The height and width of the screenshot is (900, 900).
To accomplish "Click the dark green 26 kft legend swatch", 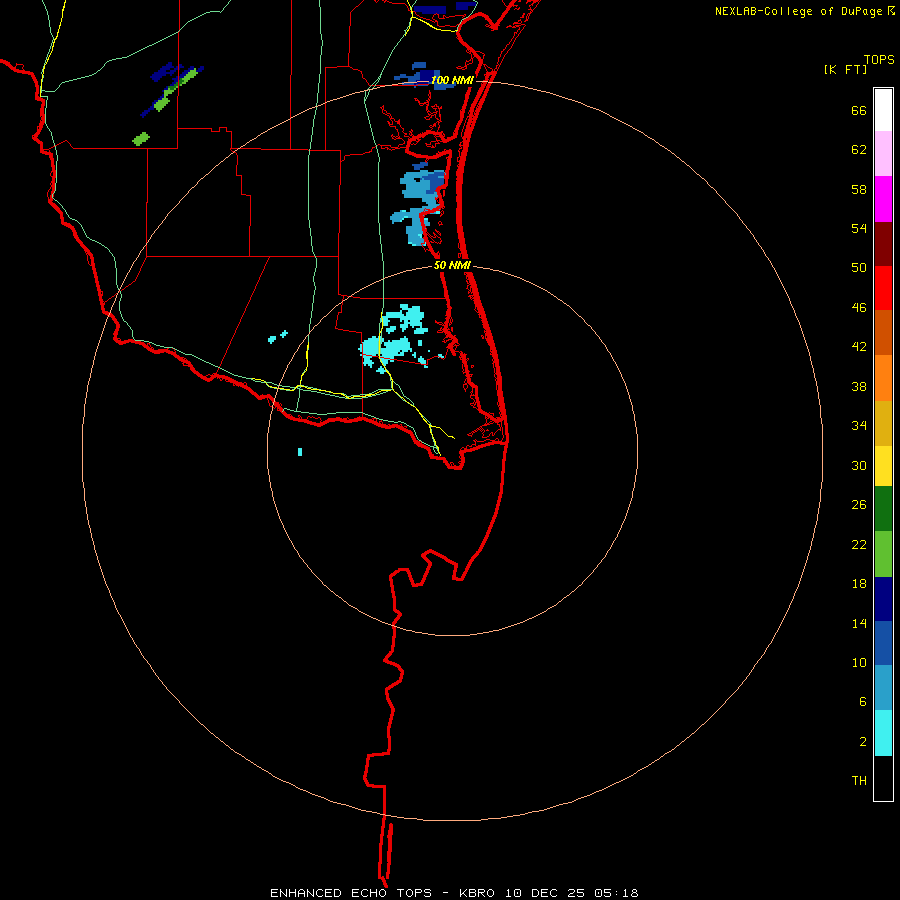I will pos(883,509).
